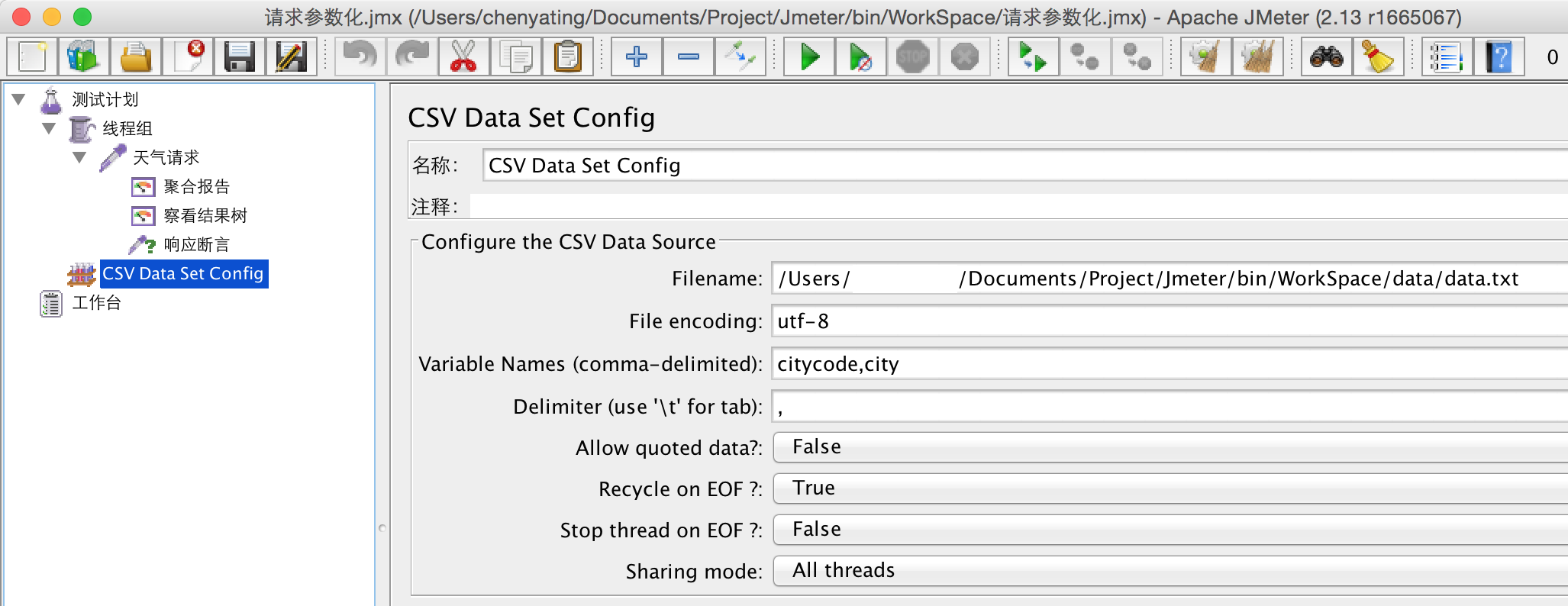Click the Redo arrow icon
This screenshot has height=606, width=1568.
(412, 56)
